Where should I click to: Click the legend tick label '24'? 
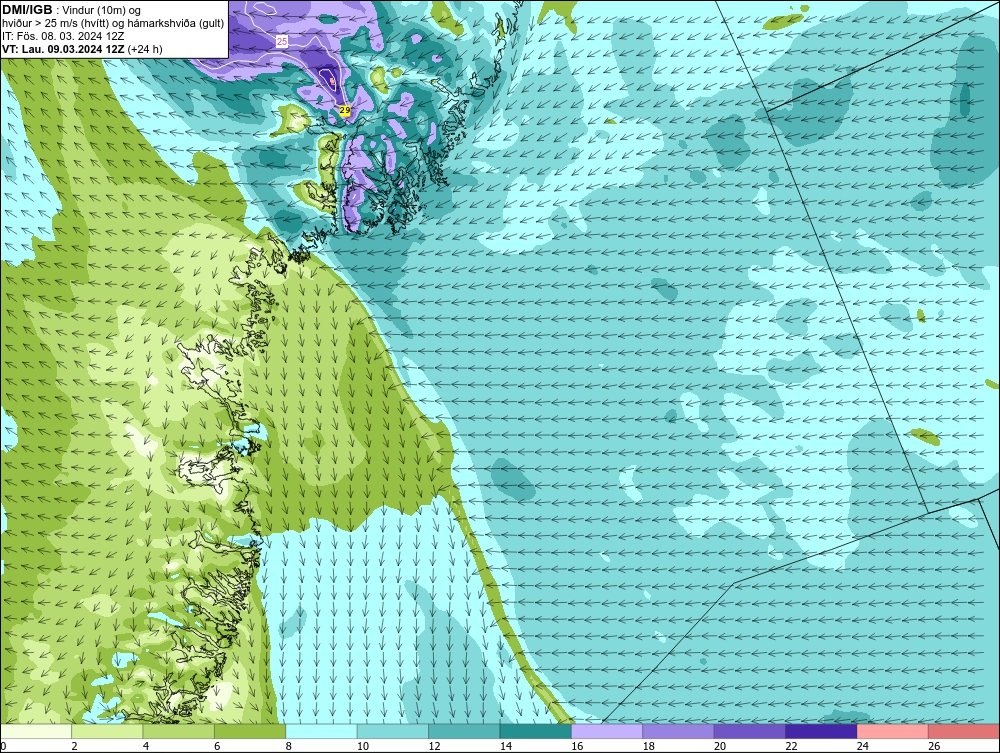pyautogui.click(x=862, y=746)
